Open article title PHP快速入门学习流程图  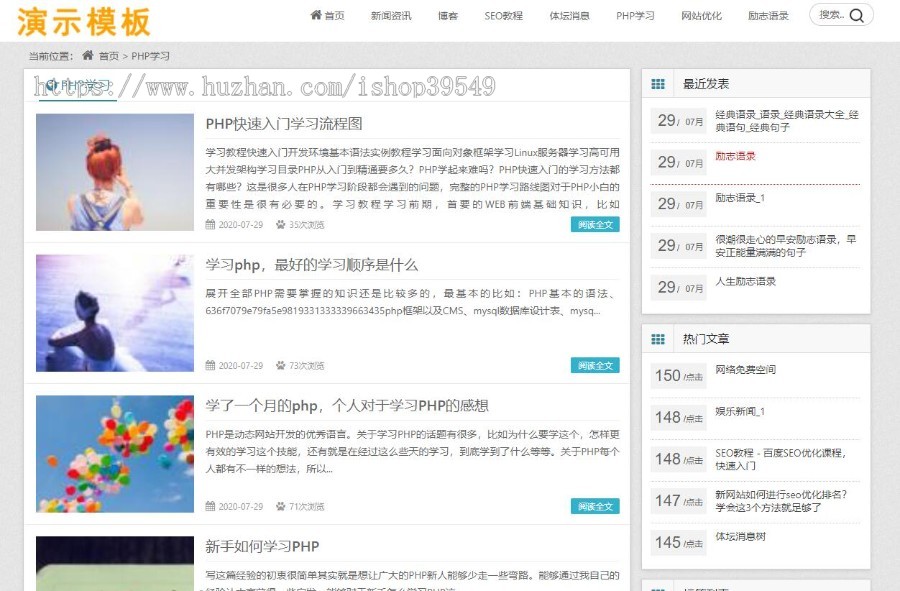284,123
